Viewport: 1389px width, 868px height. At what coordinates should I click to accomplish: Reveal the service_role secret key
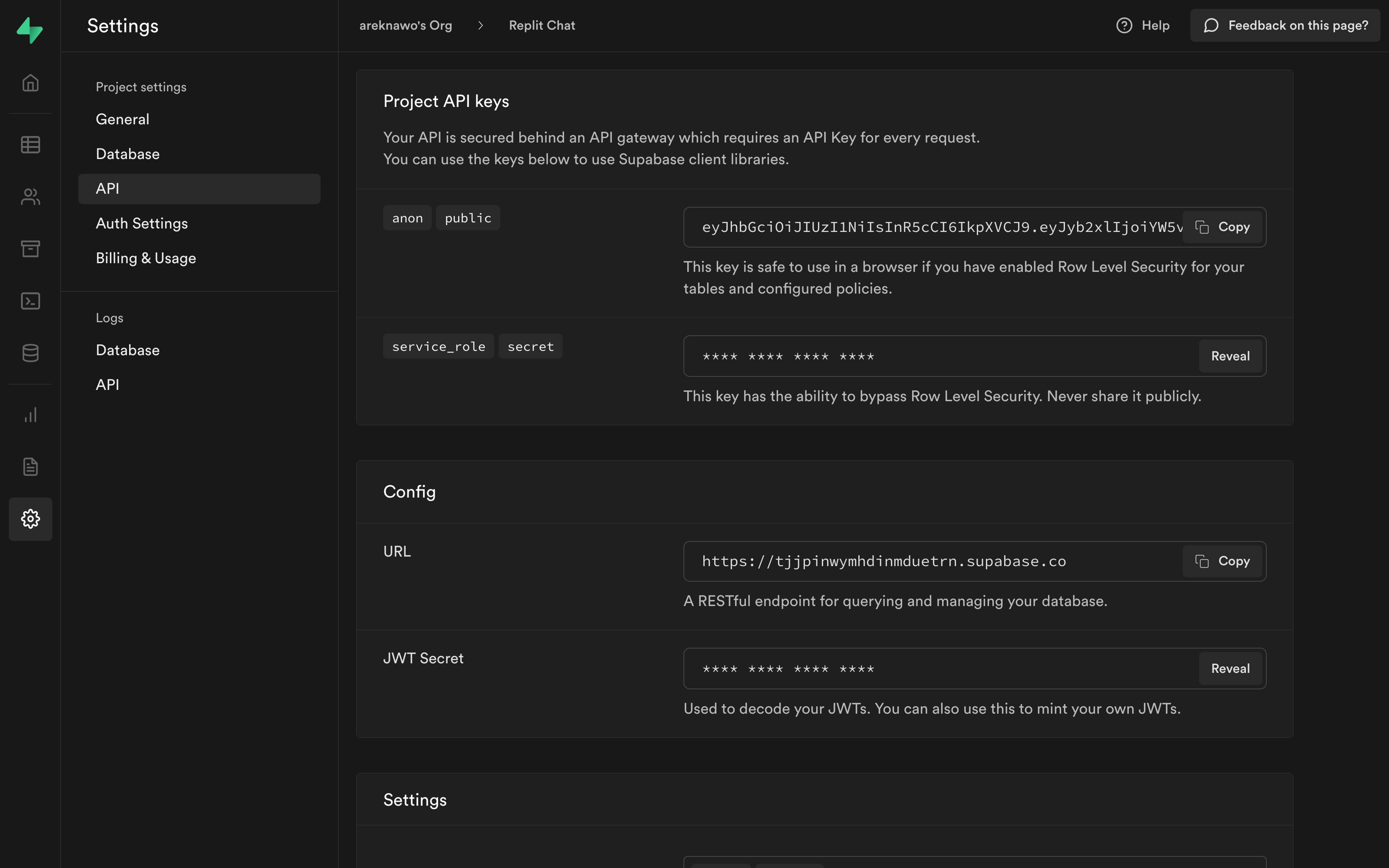point(1230,356)
